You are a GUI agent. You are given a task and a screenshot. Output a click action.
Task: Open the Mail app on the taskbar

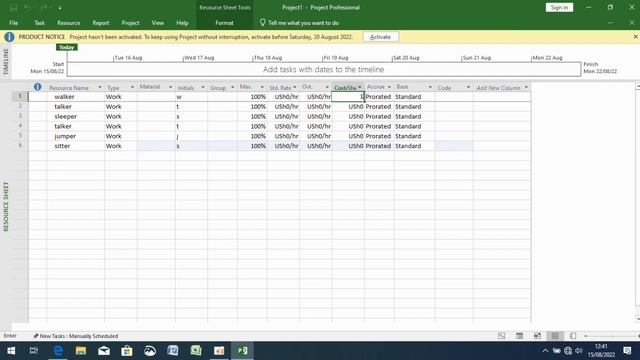tap(104, 351)
